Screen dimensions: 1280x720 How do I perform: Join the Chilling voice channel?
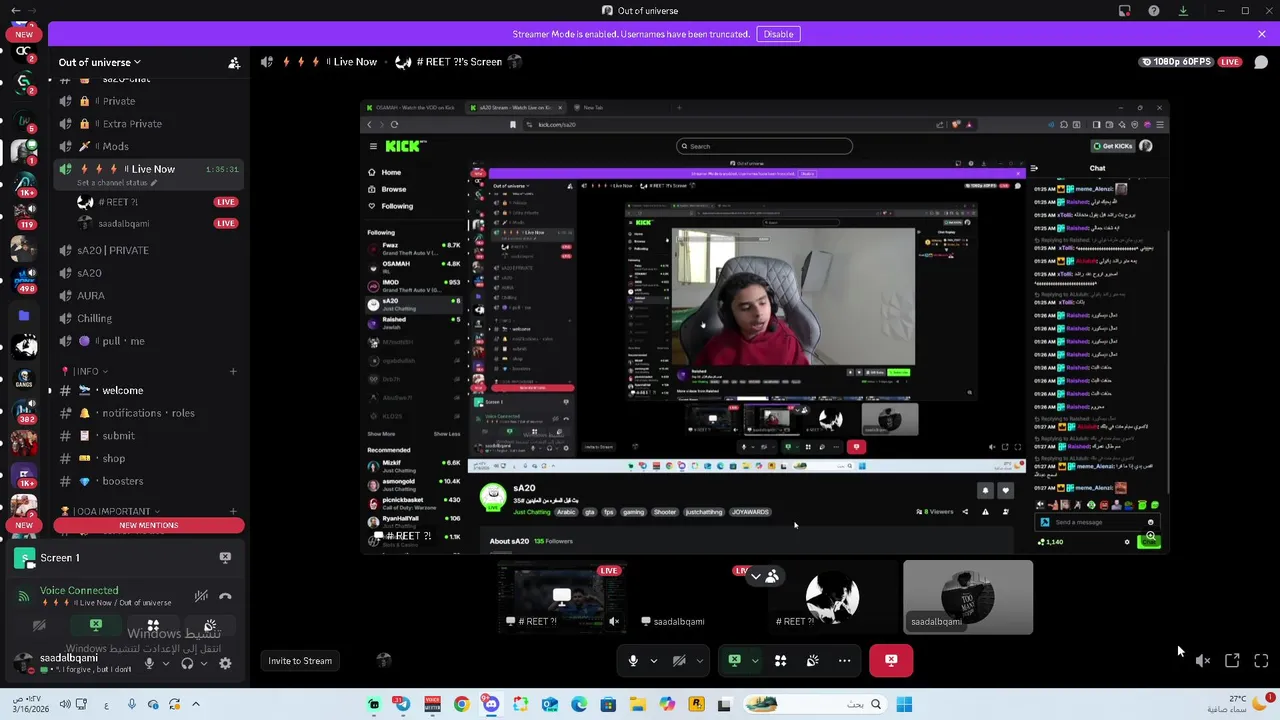click(x=150, y=319)
